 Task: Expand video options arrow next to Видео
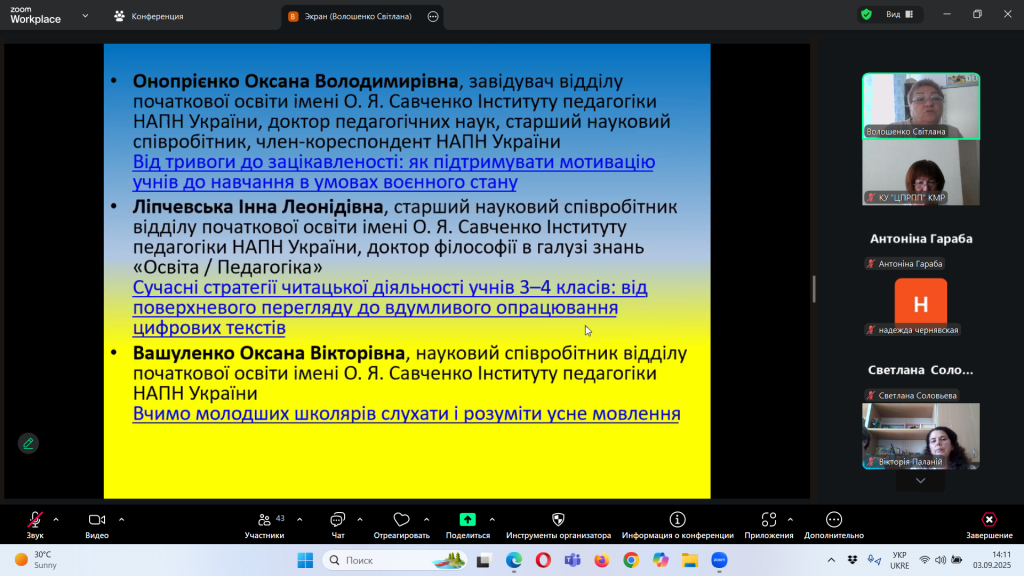point(122,519)
